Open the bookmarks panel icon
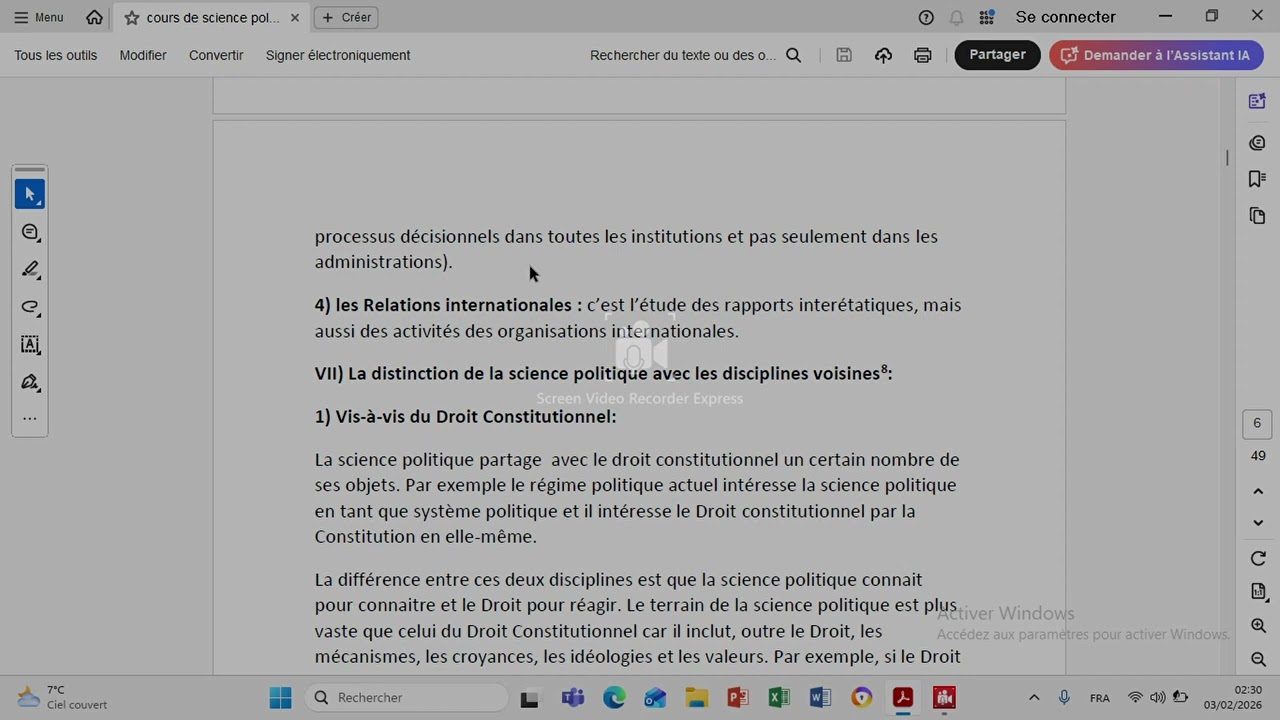1280x720 pixels. tap(1257, 179)
